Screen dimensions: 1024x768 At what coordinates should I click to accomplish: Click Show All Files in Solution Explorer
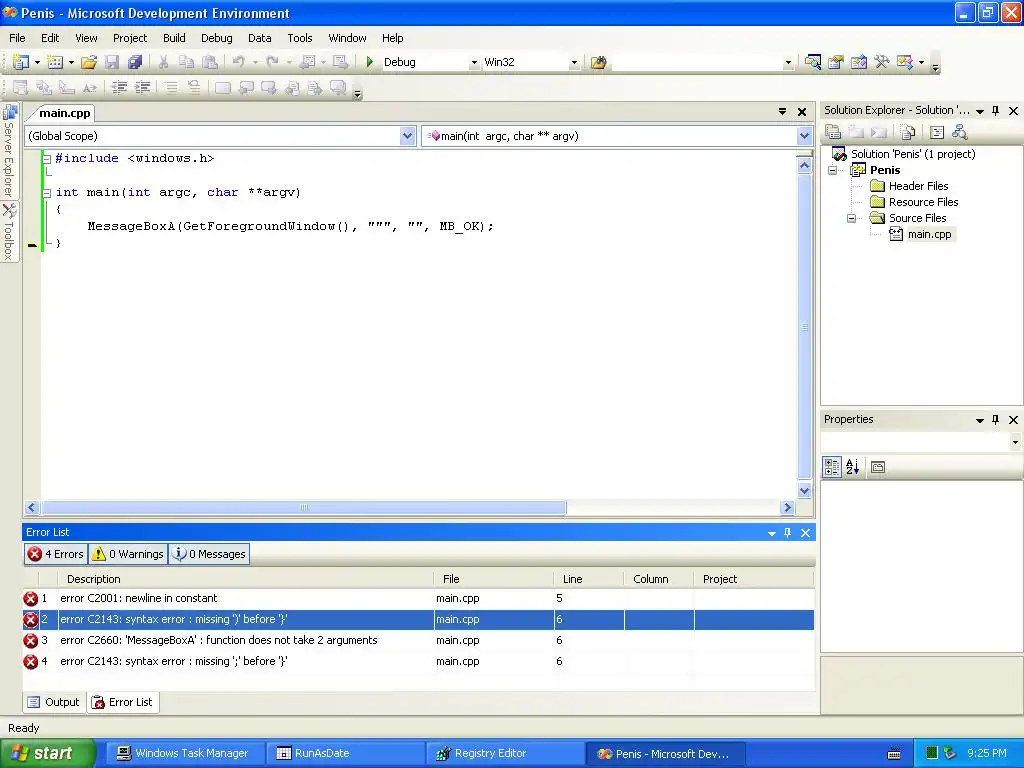coord(908,133)
